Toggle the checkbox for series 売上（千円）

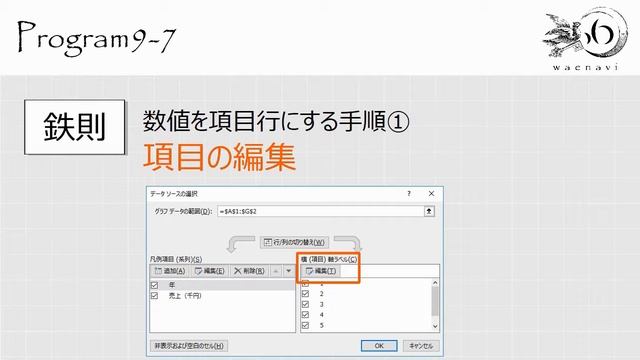(154, 296)
